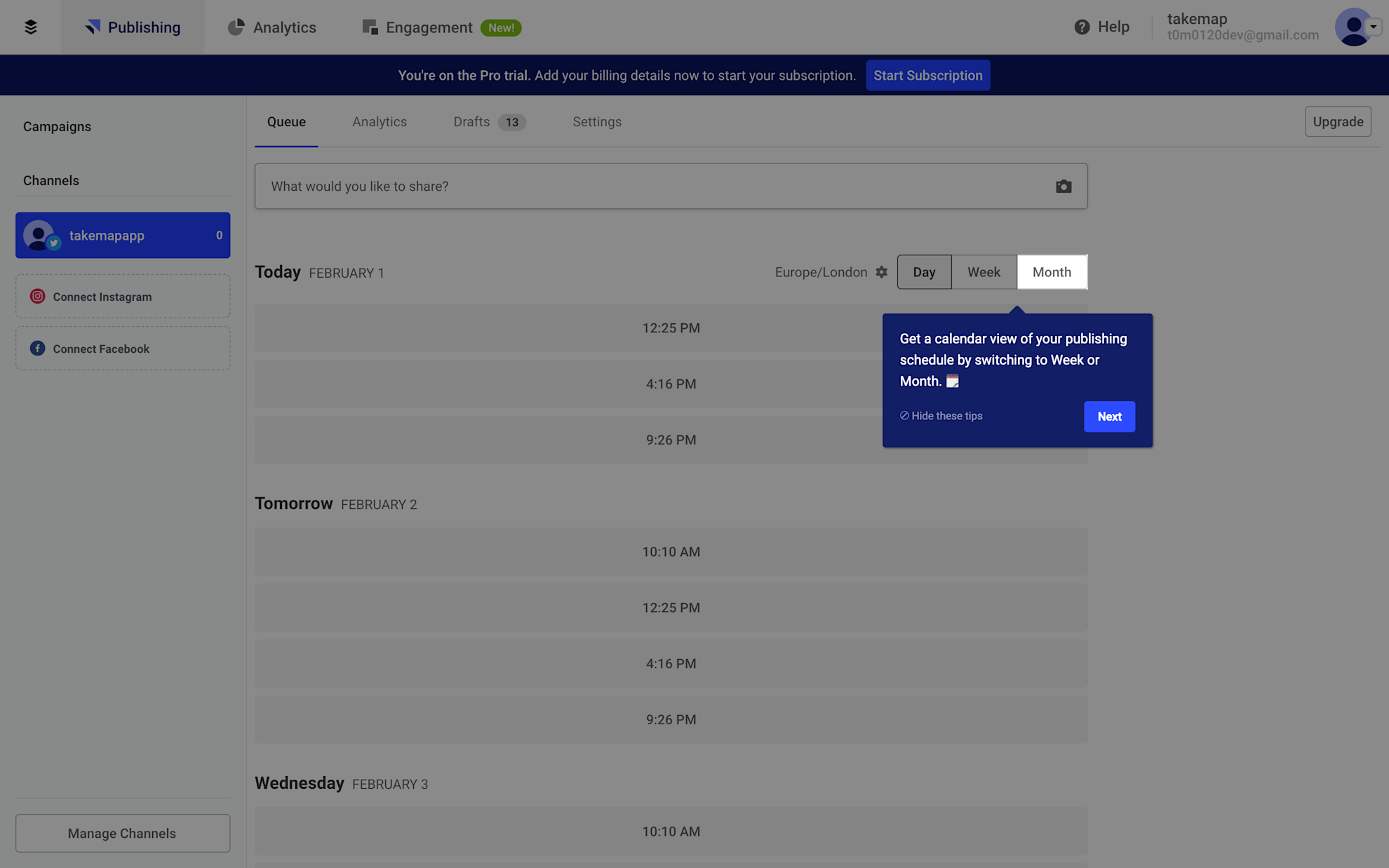Switch to the channel Analytics tab
The width and height of the screenshot is (1389, 868).
[x=380, y=122]
